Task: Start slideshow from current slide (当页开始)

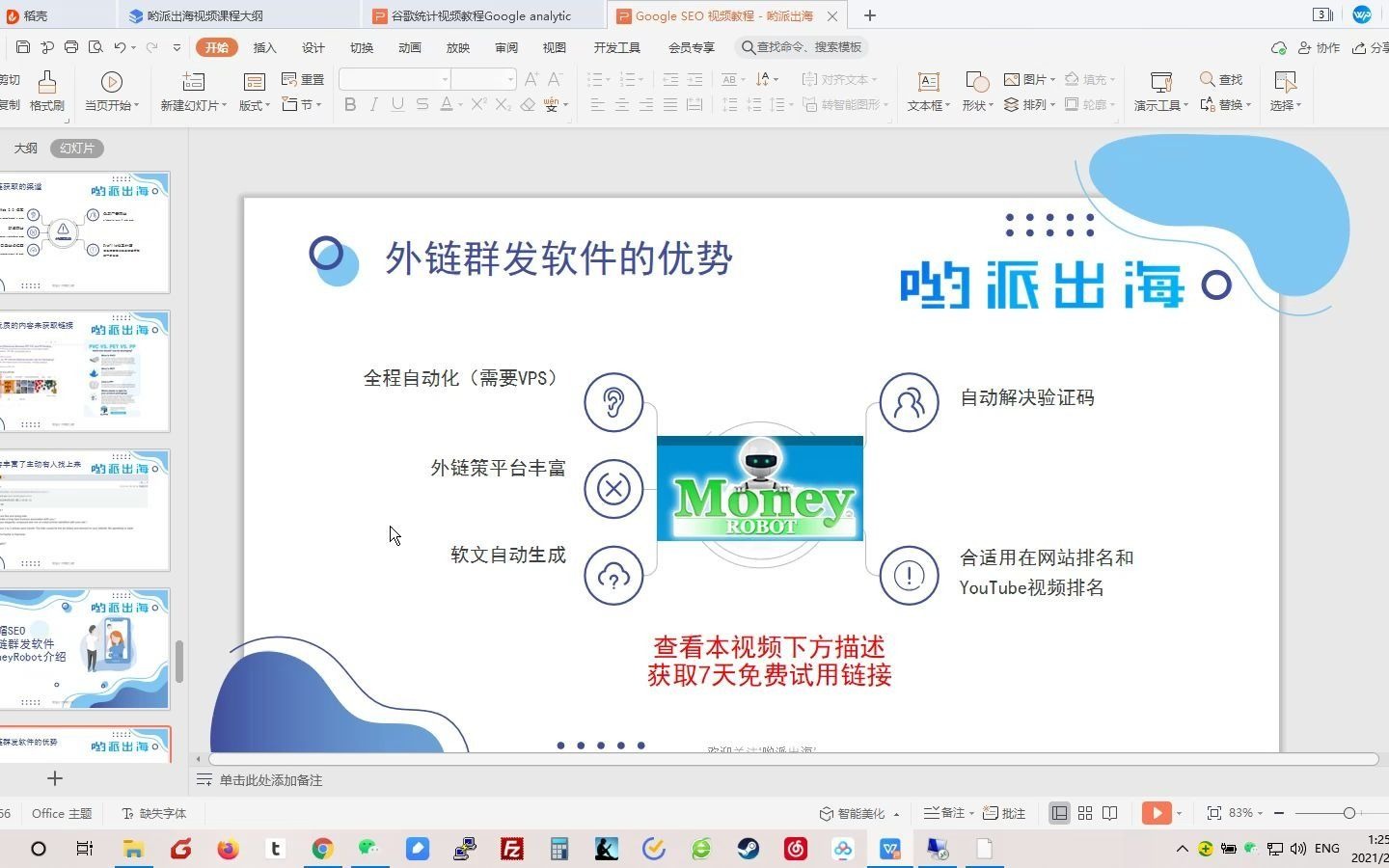Action: (x=112, y=92)
